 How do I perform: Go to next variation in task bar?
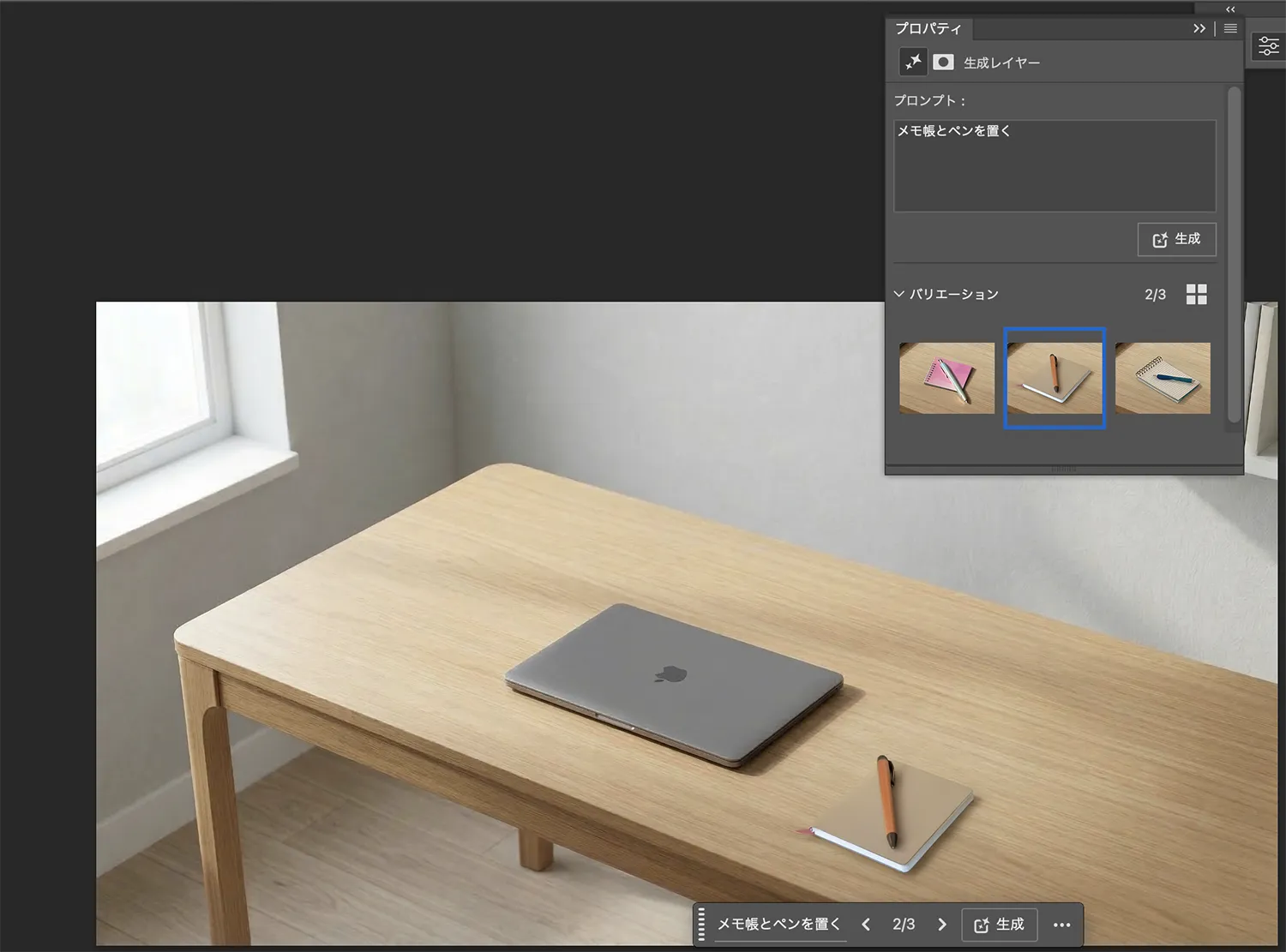point(941,925)
